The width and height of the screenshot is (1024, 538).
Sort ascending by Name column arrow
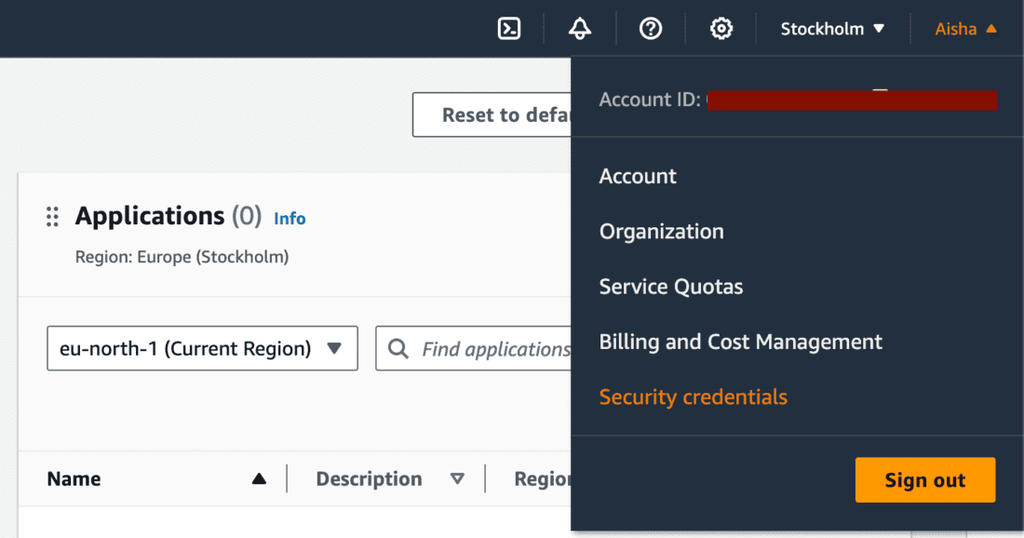tap(259, 479)
